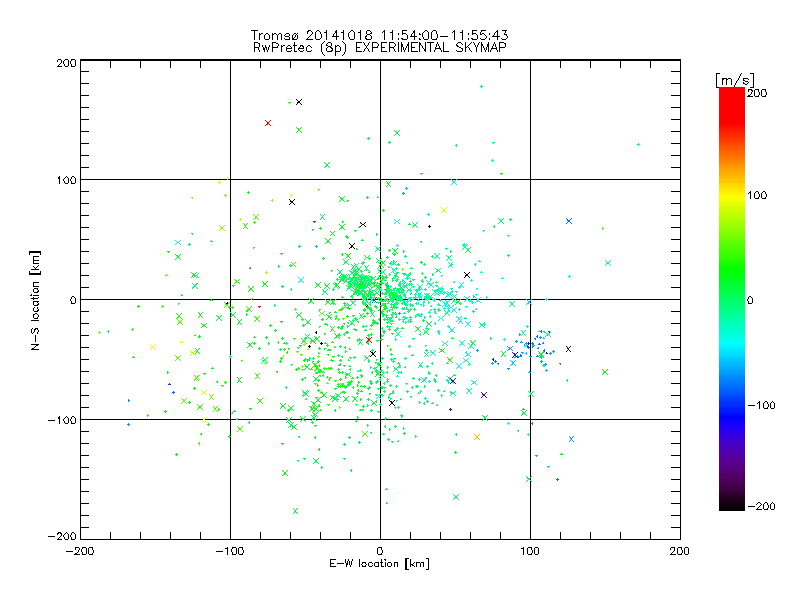Click the 'N-S location [km]' axis label
The width and height of the screenshot is (800, 600).
35,300
